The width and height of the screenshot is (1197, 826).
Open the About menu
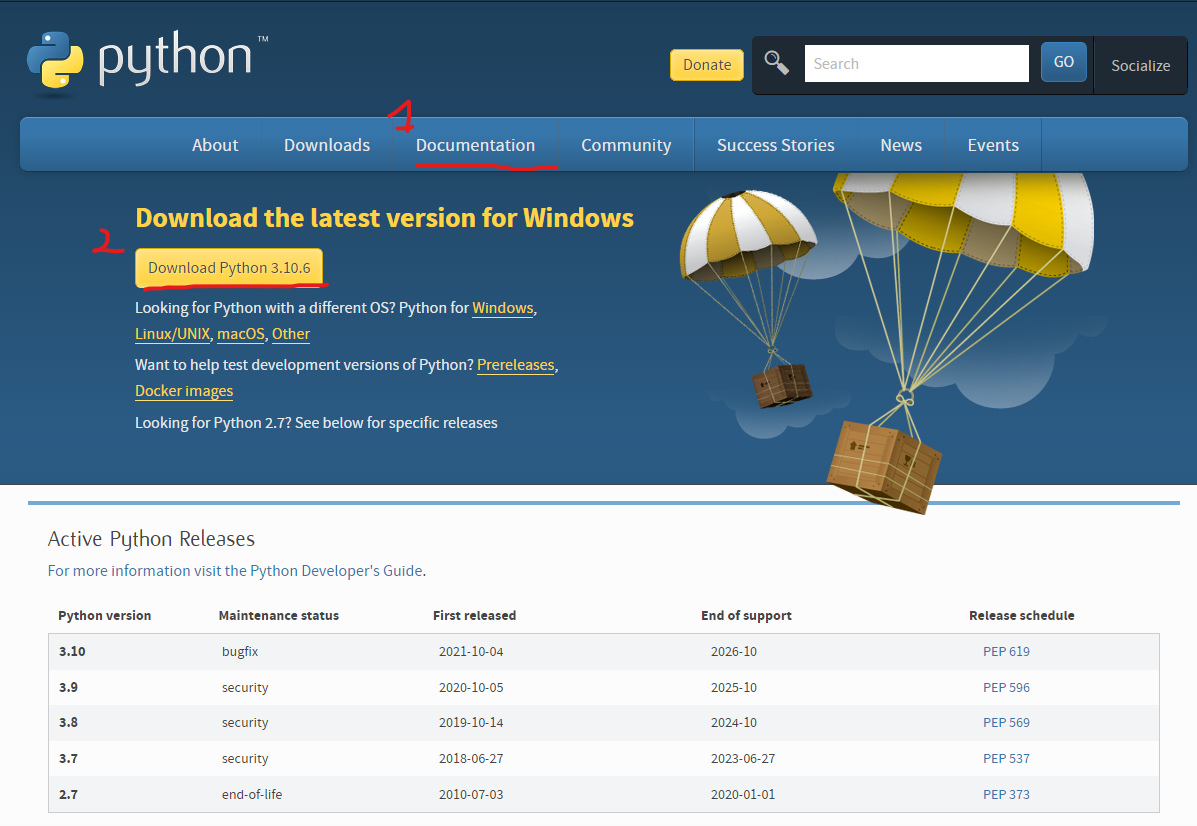tap(215, 145)
